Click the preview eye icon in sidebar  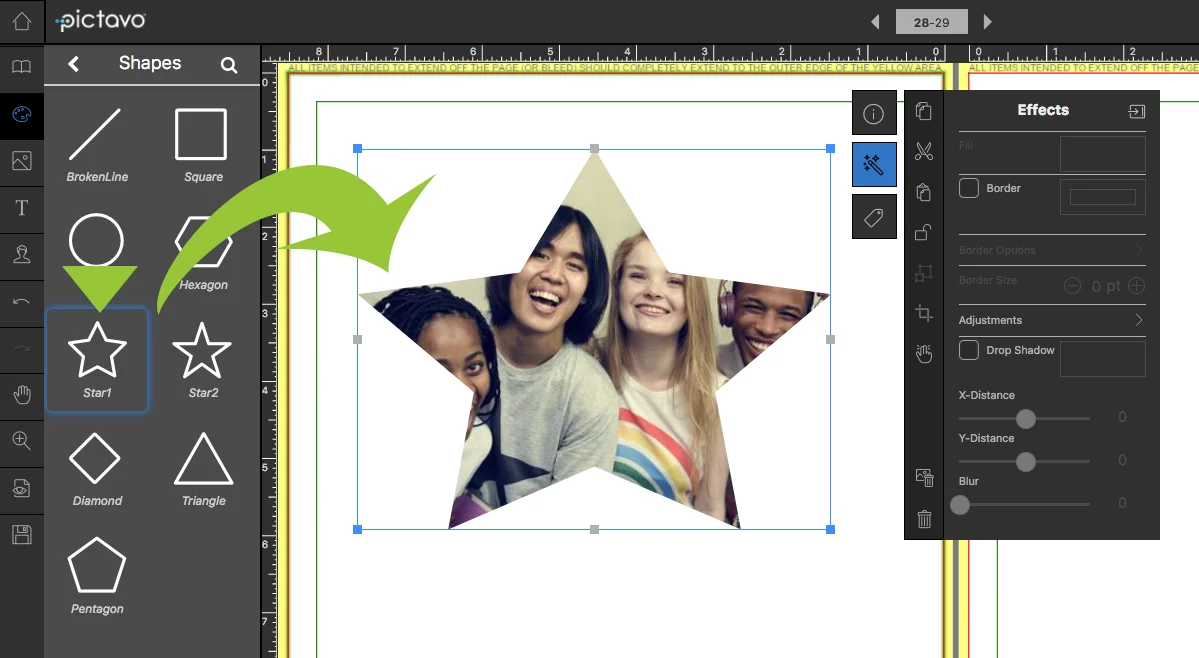(x=21, y=488)
